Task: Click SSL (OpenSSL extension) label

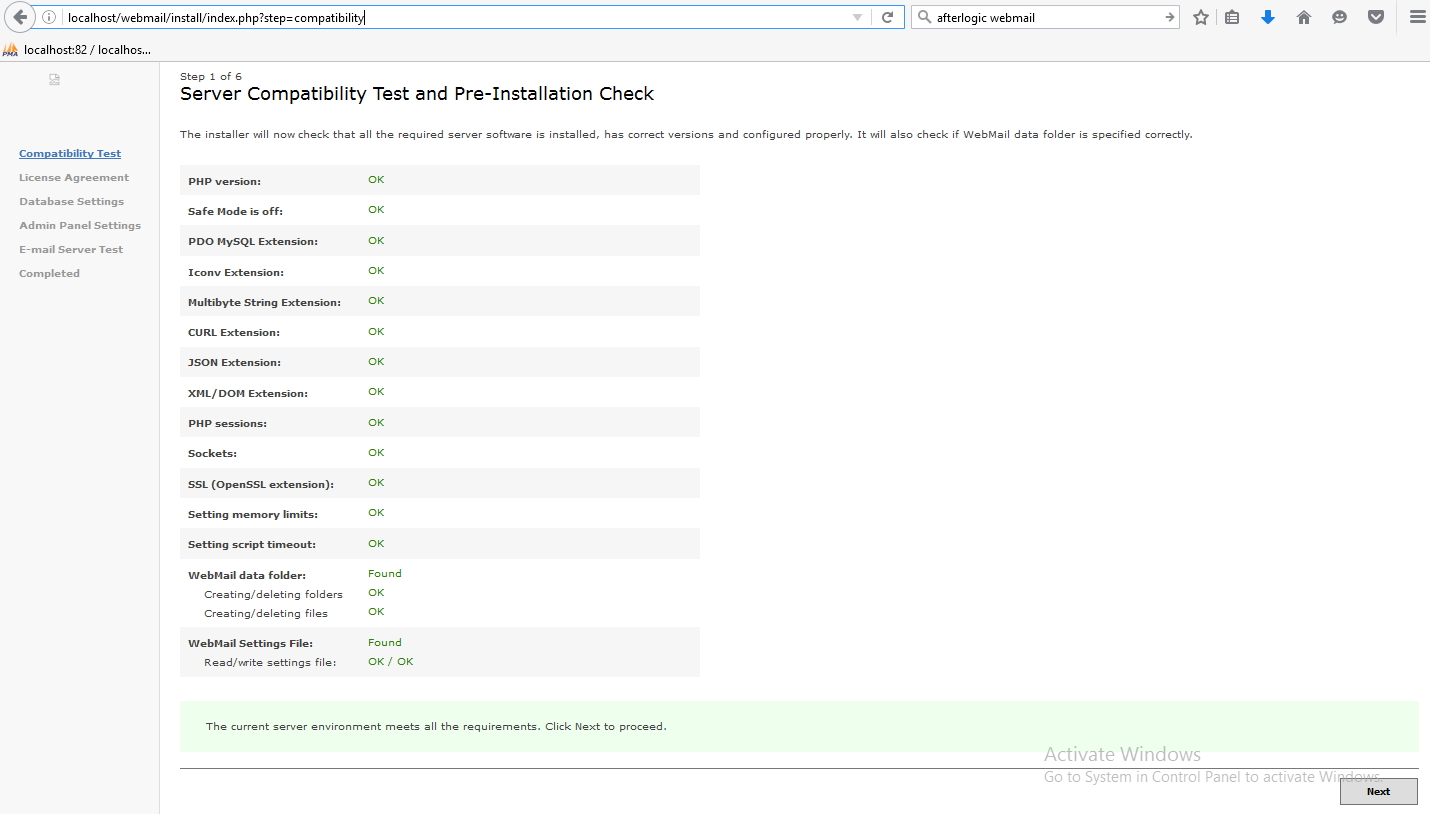Action: (261, 484)
